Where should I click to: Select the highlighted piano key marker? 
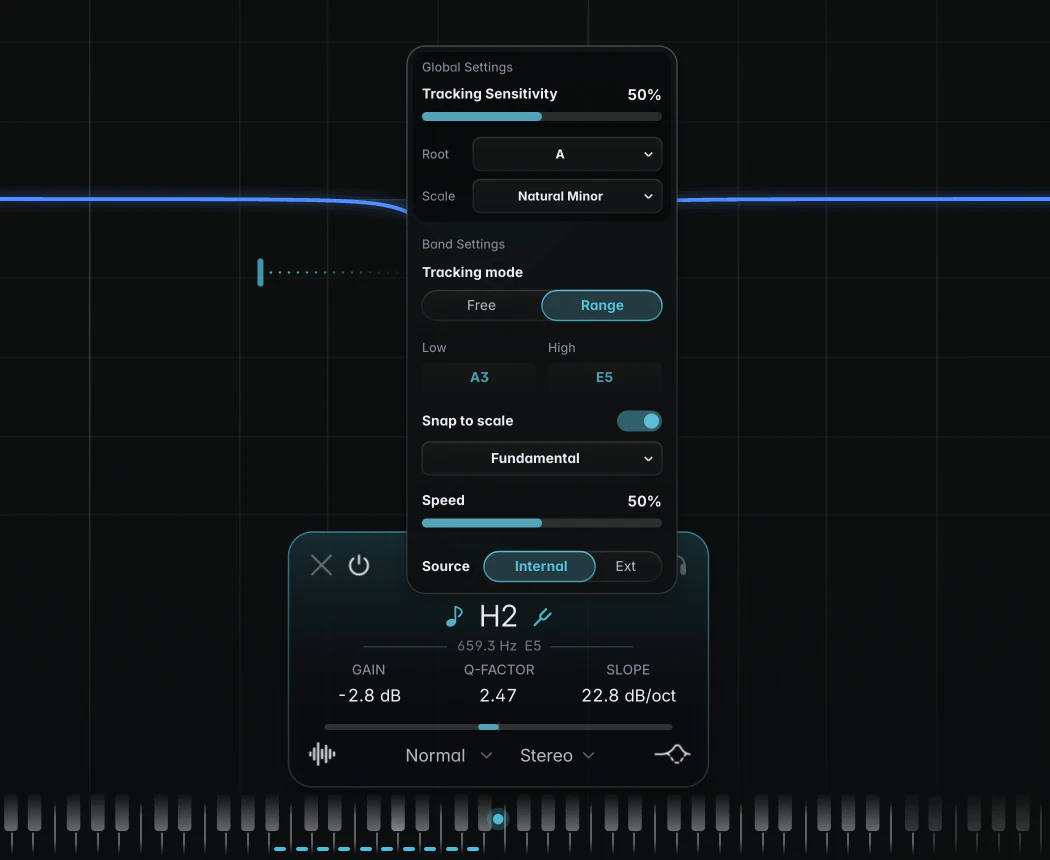(498, 818)
